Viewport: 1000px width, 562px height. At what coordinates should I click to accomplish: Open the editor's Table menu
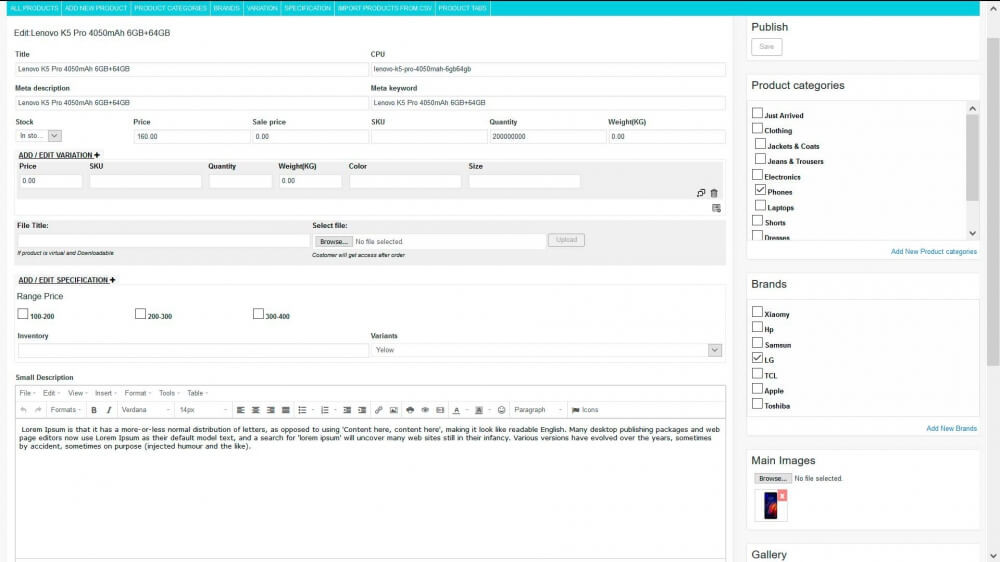pyautogui.click(x=197, y=394)
